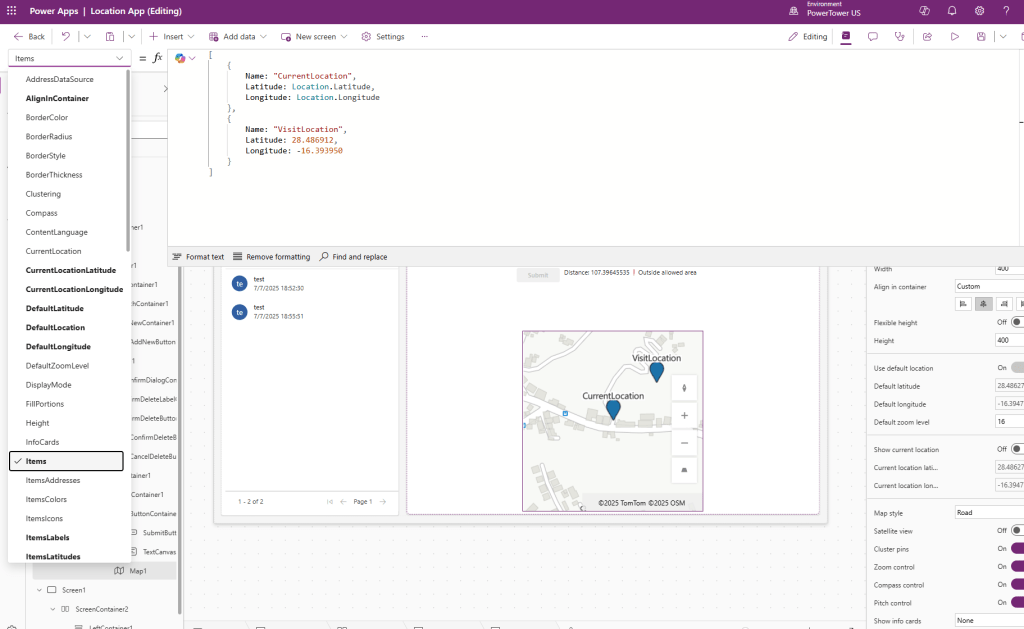
Task: Toggle the Cluster pins switch
Action: (1017, 548)
